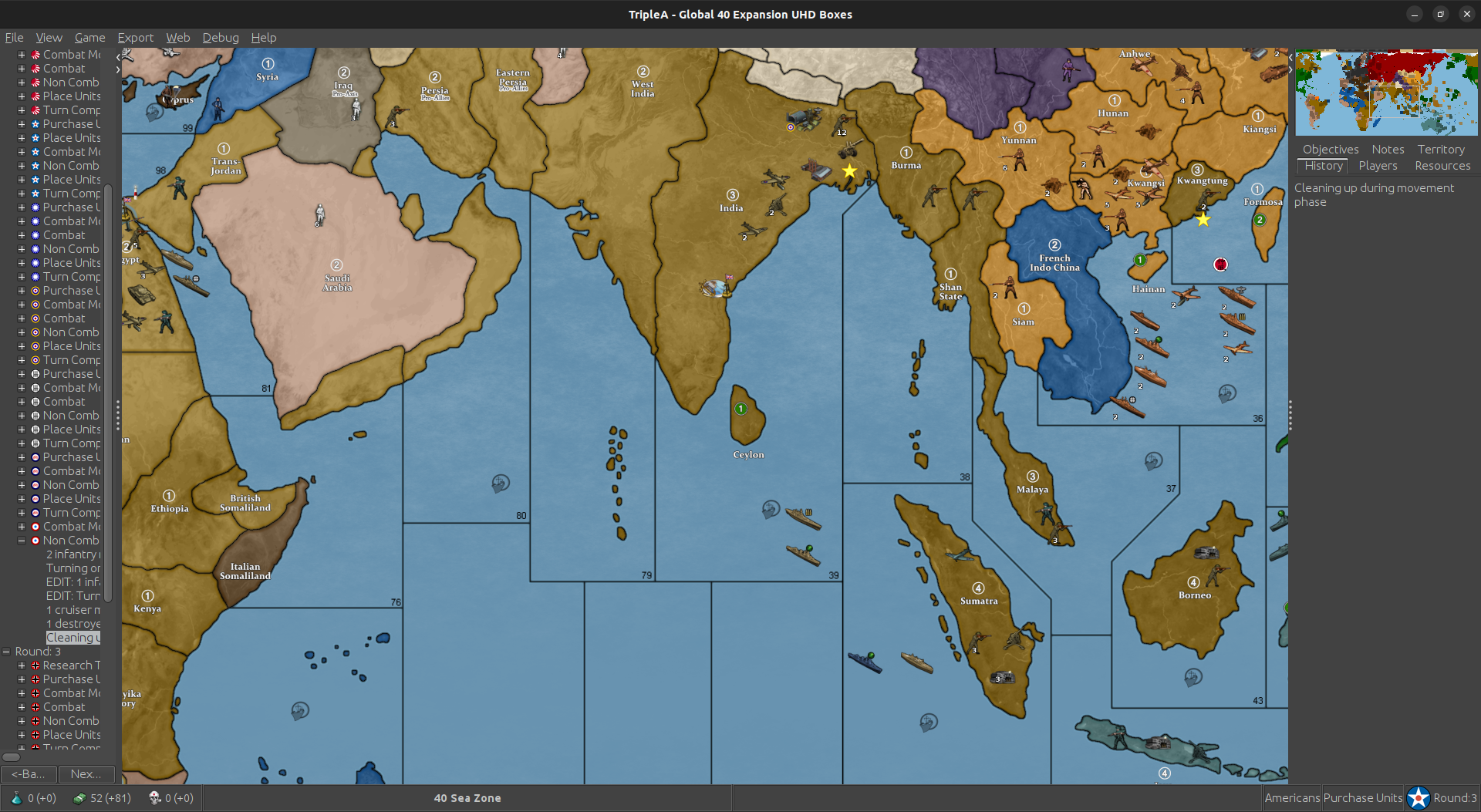Switch to the Territory tab
Screen dimensions: 1481x812
point(1440,149)
